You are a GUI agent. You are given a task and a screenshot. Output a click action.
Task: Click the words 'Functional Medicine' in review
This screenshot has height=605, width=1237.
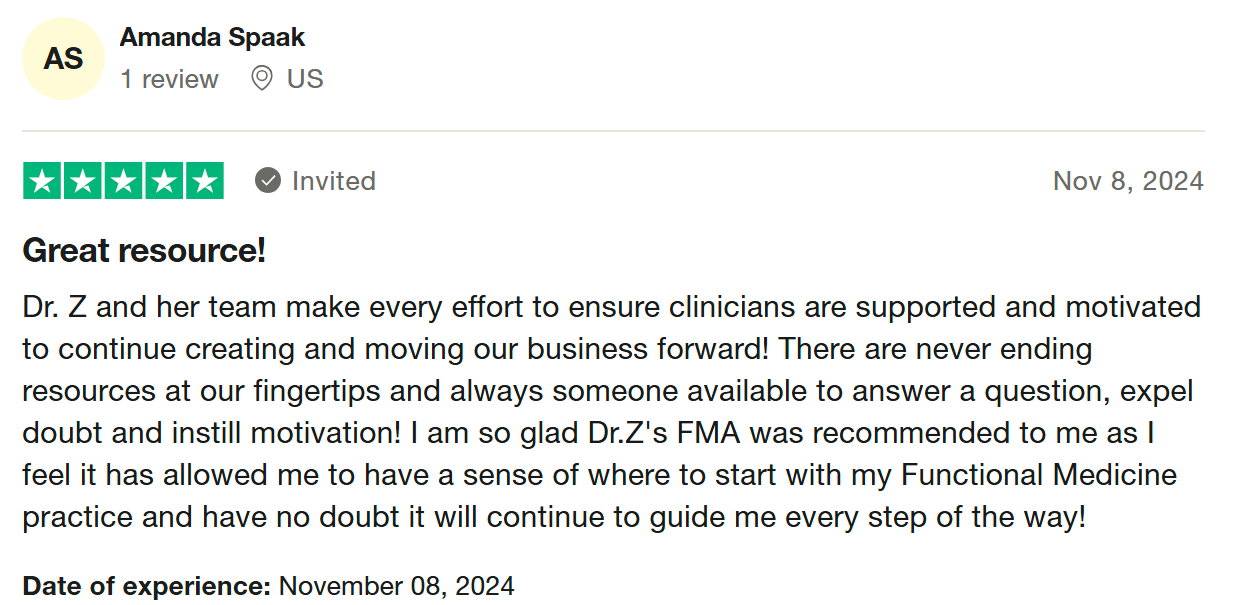point(1039,475)
